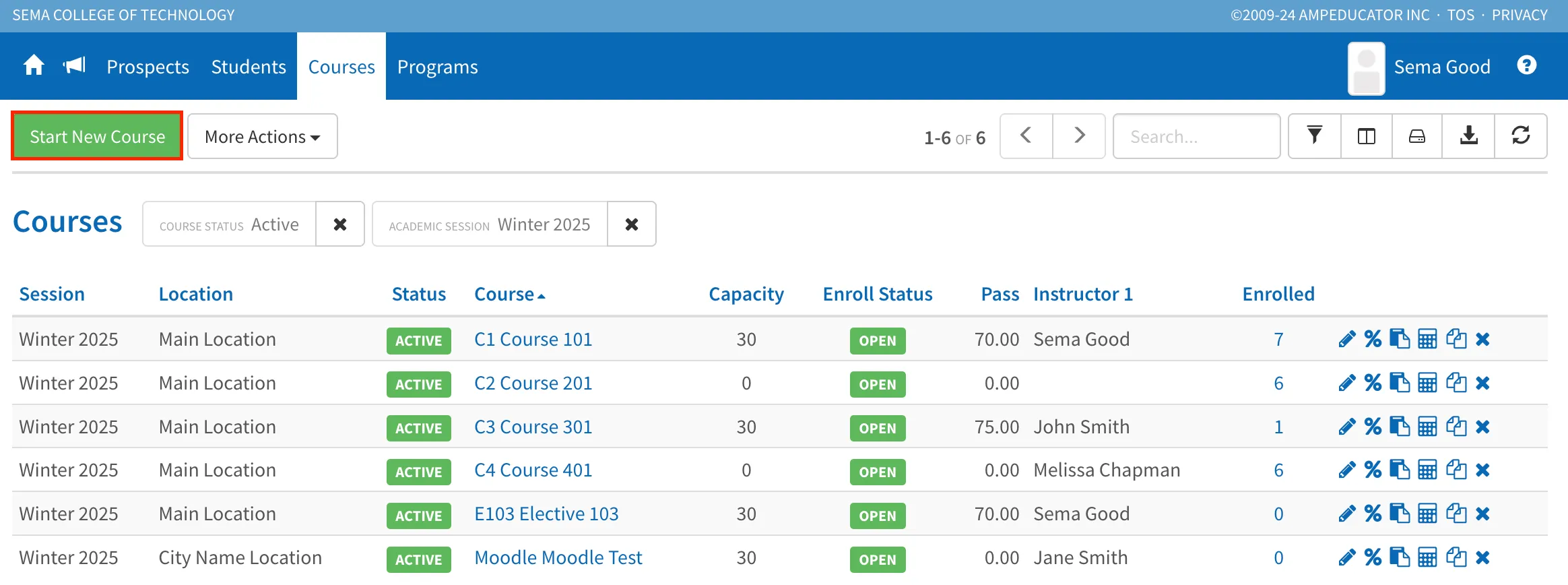This screenshot has width=1568, height=585.
Task: Go to previous page of results
Action: pos(1026,136)
